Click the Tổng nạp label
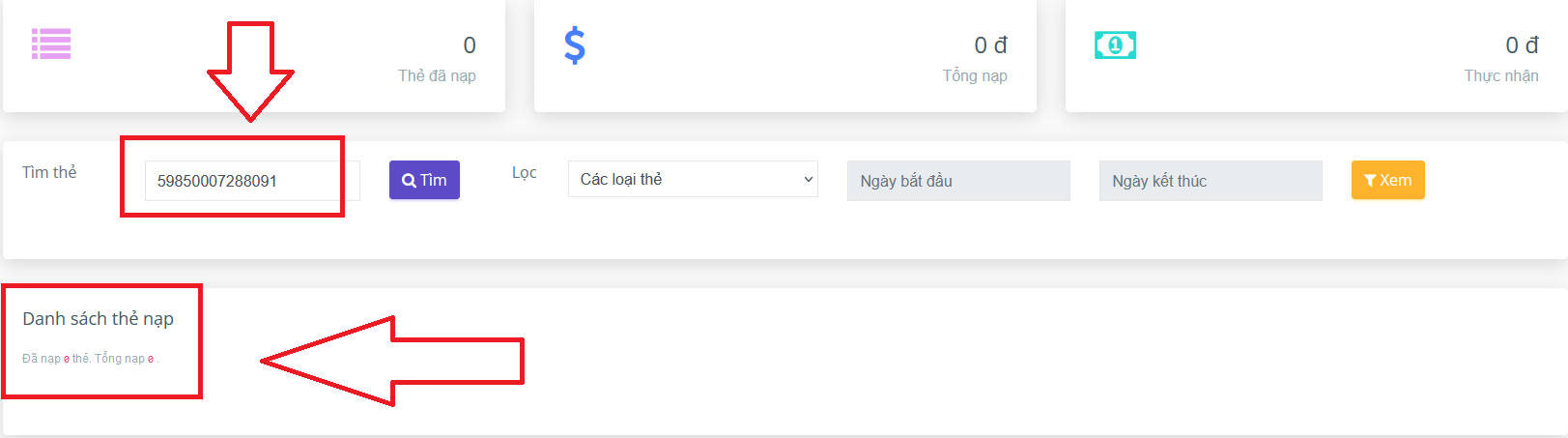This screenshot has width=1568, height=438. tap(975, 75)
